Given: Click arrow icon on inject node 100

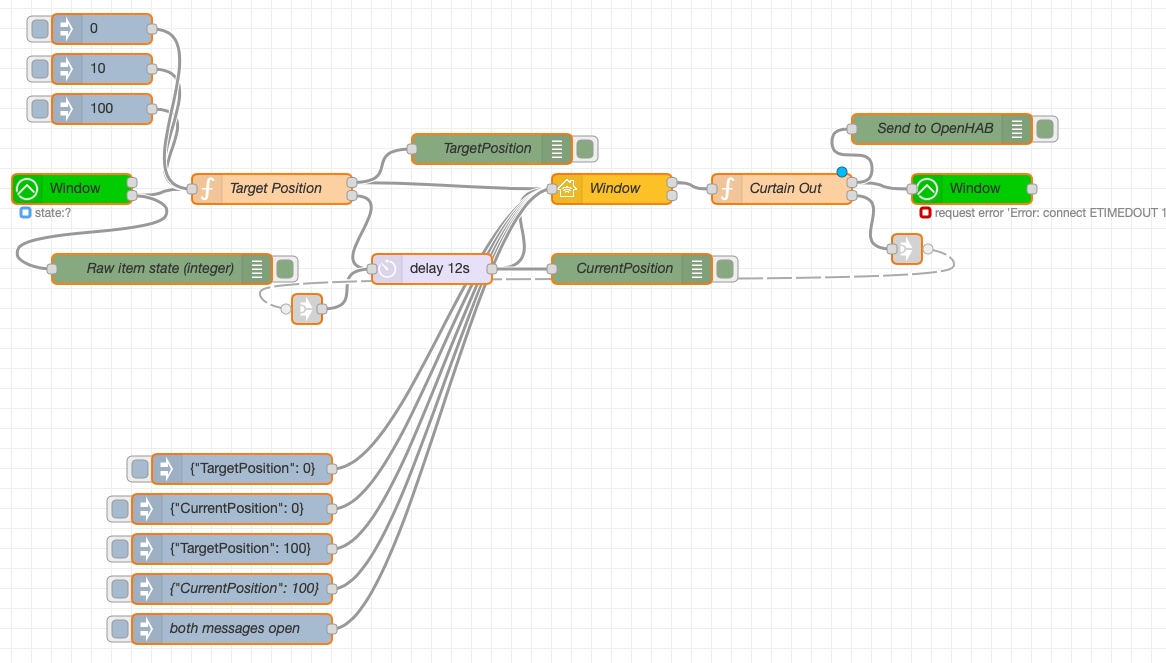Looking at the screenshot, I should click(x=65, y=109).
